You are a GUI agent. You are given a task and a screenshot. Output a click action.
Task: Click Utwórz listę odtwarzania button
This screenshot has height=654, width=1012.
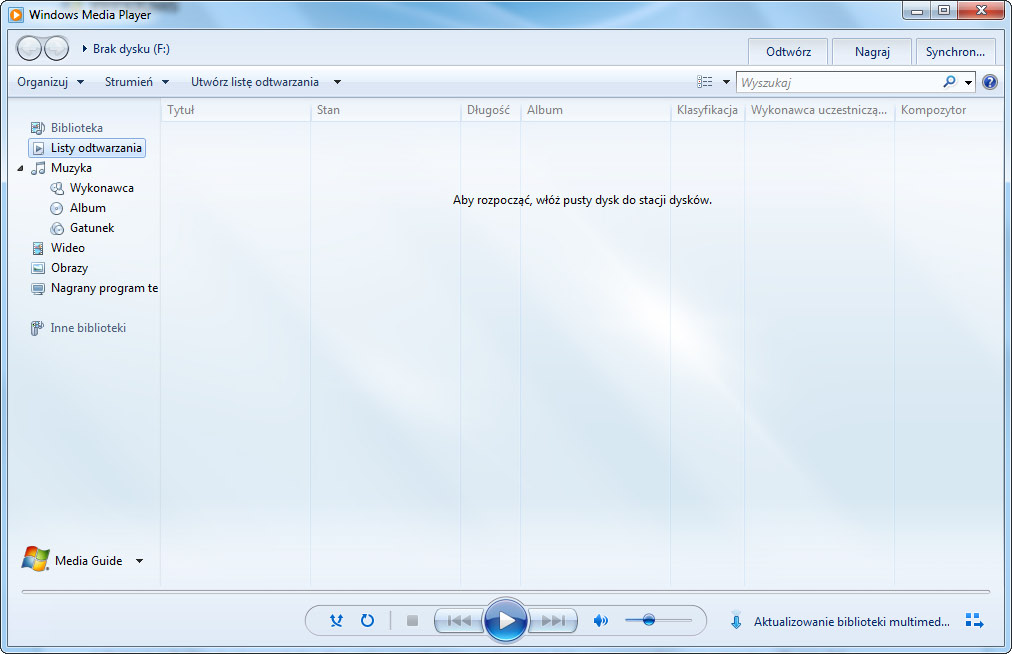pos(255,82)
